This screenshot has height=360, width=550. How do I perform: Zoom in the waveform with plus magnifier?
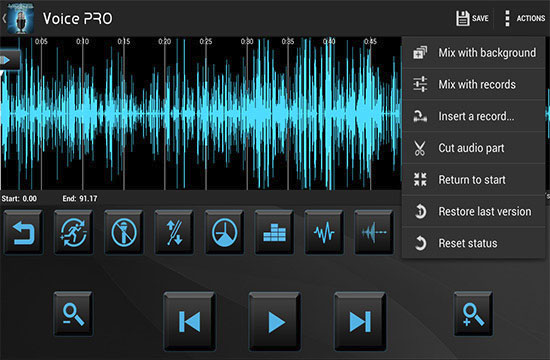tap(474, 314)
